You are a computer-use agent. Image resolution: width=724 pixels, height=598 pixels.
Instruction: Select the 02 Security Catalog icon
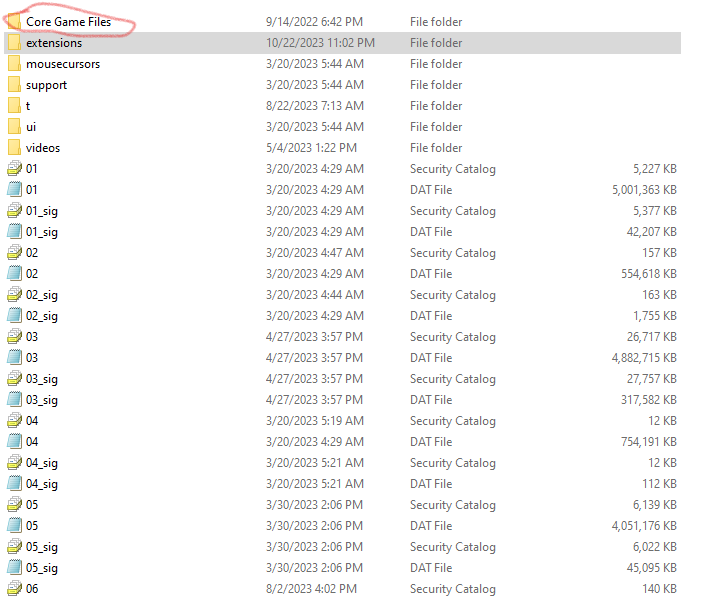pyautogui.click(x=14, y=253)
